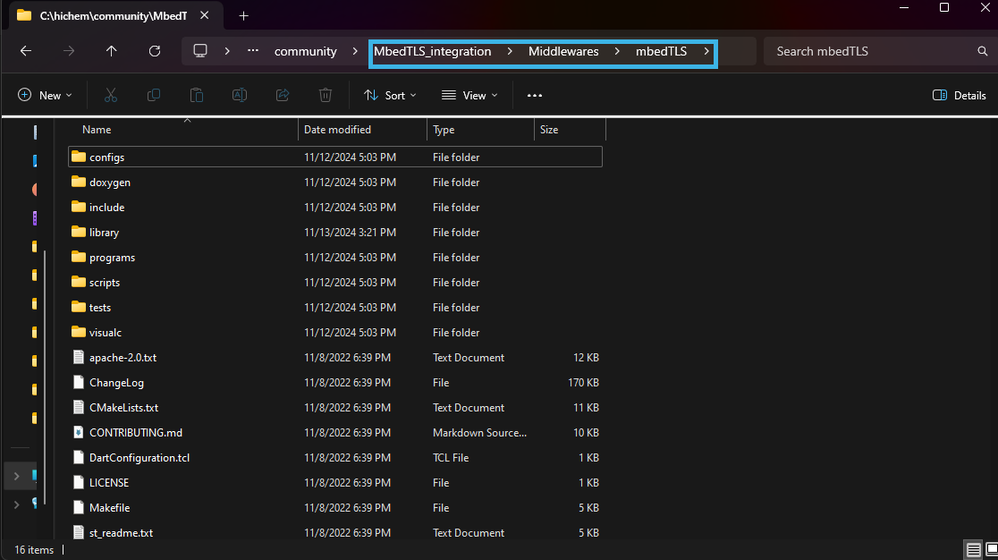The image size is (998, 560).
Task: Go up one folder level
Action: click(111, 51)
